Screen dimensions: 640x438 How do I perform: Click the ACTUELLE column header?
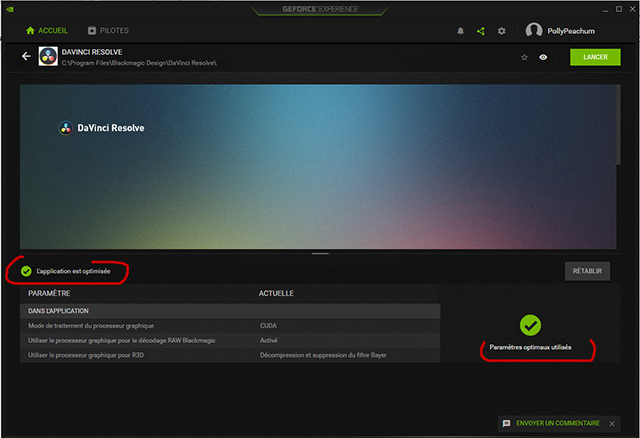(x=276, y=293)
